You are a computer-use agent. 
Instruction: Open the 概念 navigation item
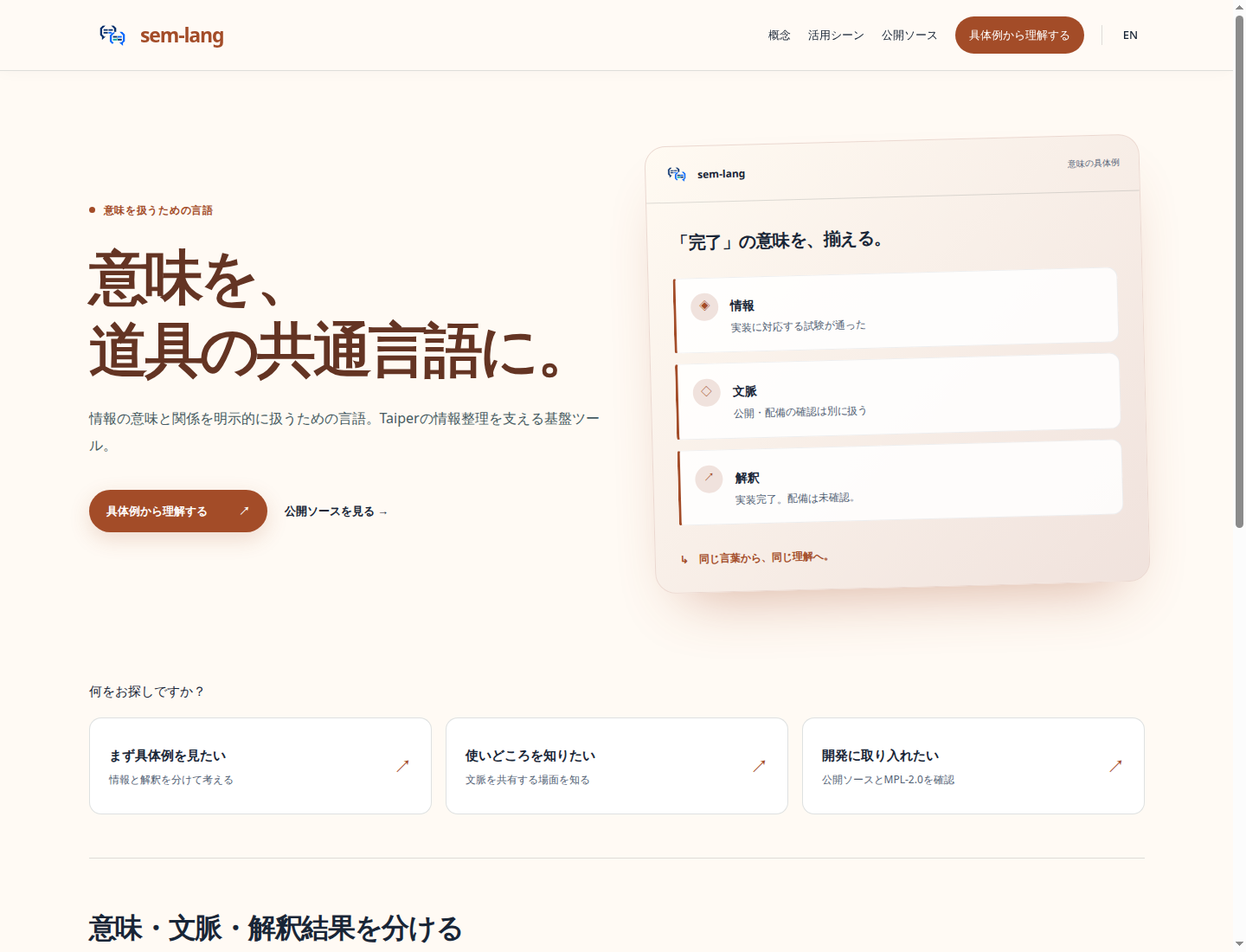point(780,35)
